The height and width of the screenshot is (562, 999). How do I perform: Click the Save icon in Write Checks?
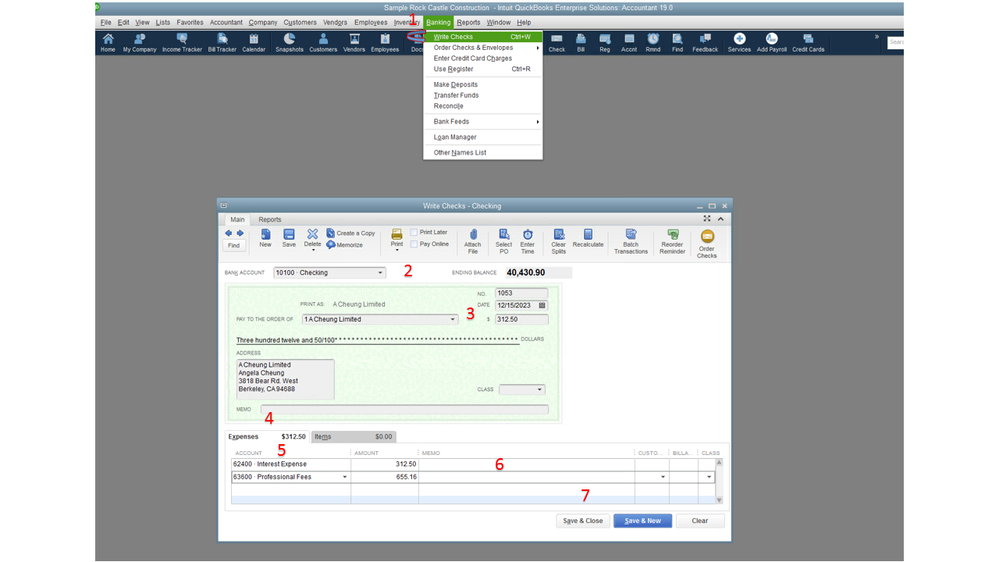pos(289,238)
